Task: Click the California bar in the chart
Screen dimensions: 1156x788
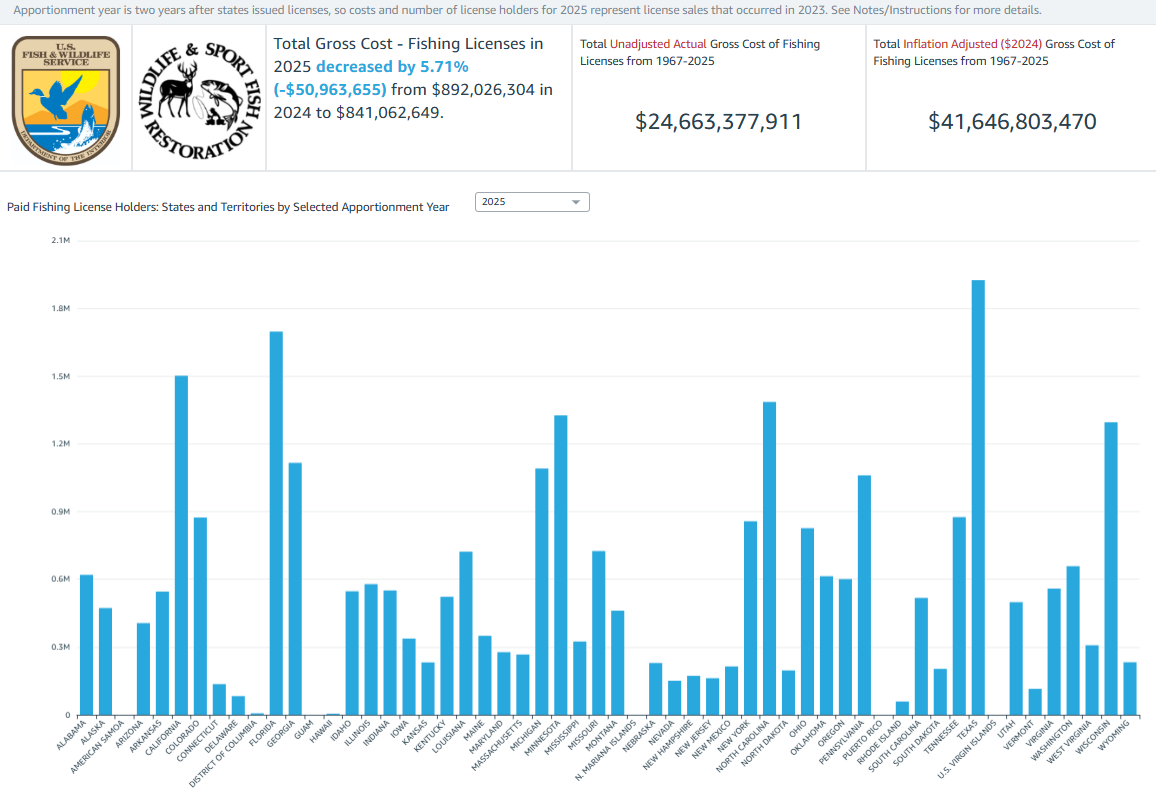Action: (x=181, y=545)
